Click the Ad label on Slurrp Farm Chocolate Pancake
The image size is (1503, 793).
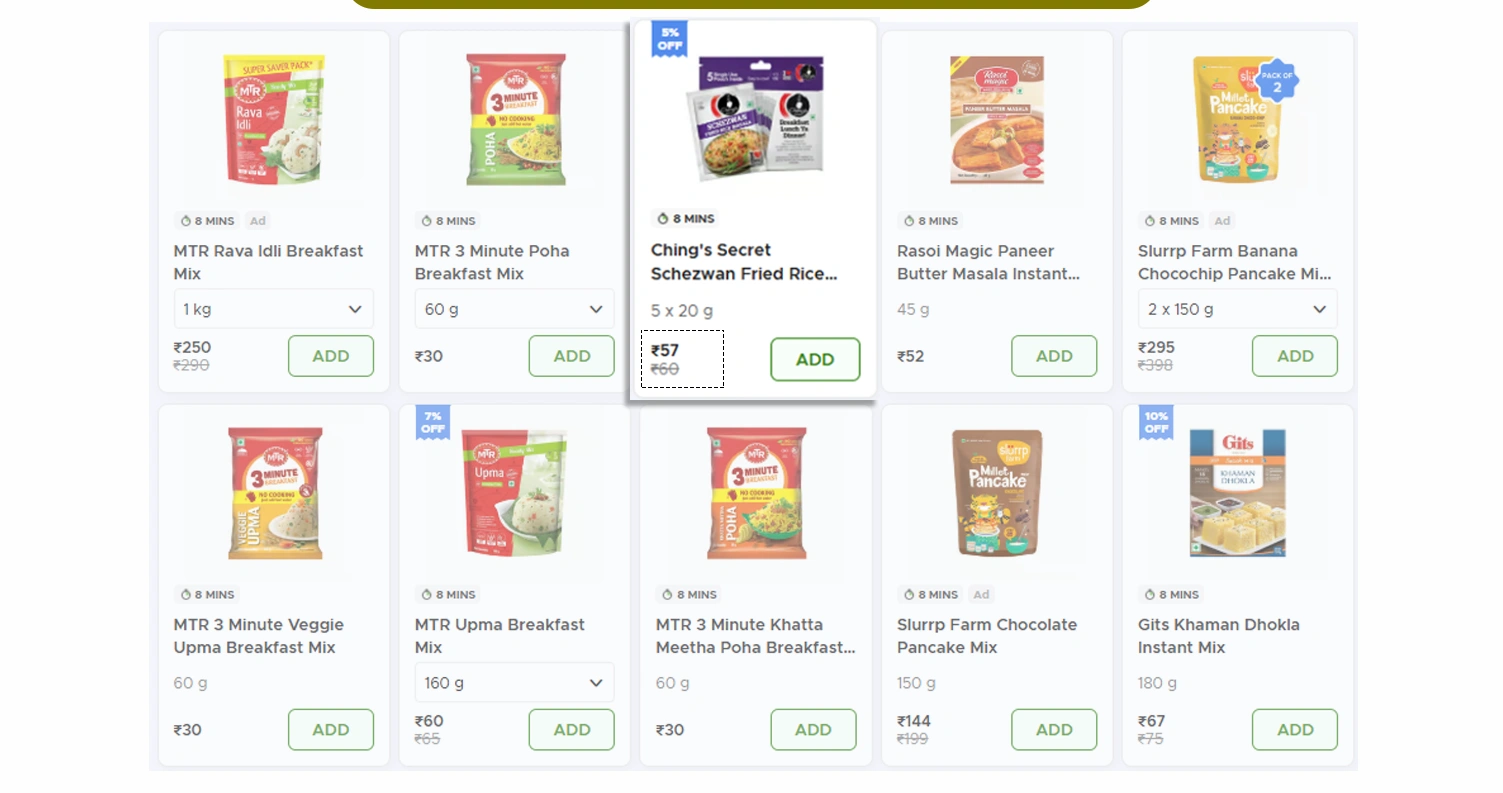981,595
